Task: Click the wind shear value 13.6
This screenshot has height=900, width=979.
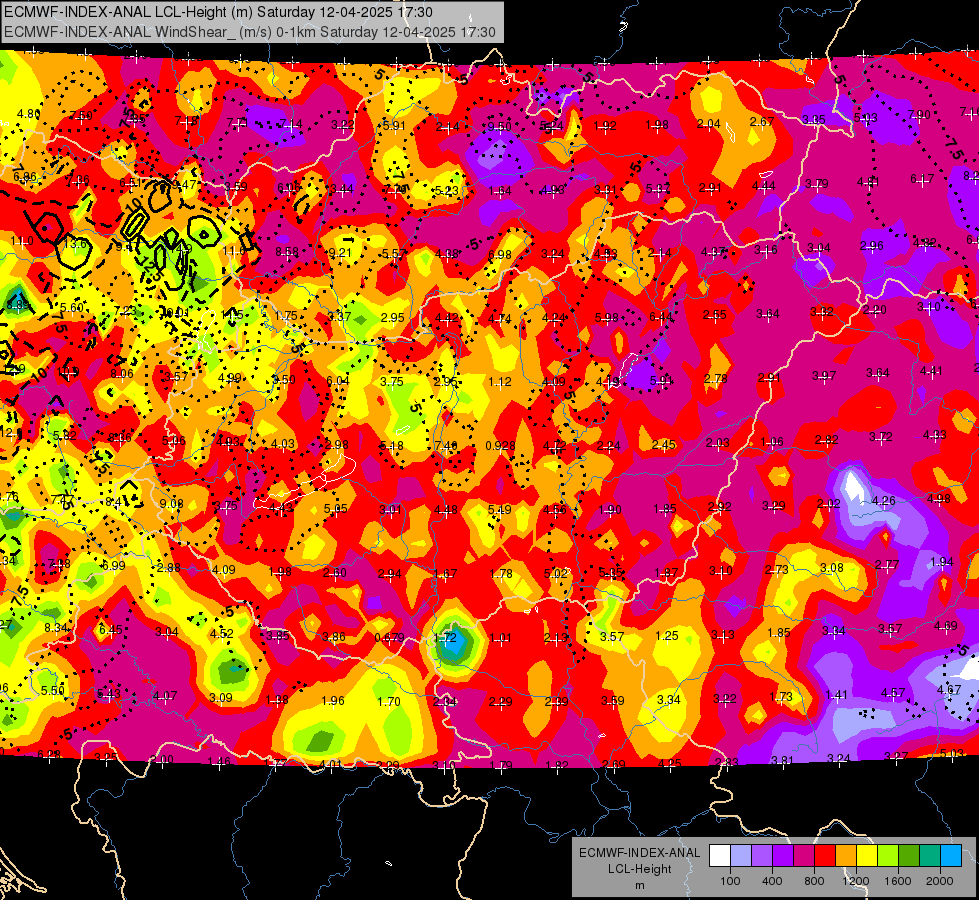Action: pyautogui.click(x=75, y=244)
